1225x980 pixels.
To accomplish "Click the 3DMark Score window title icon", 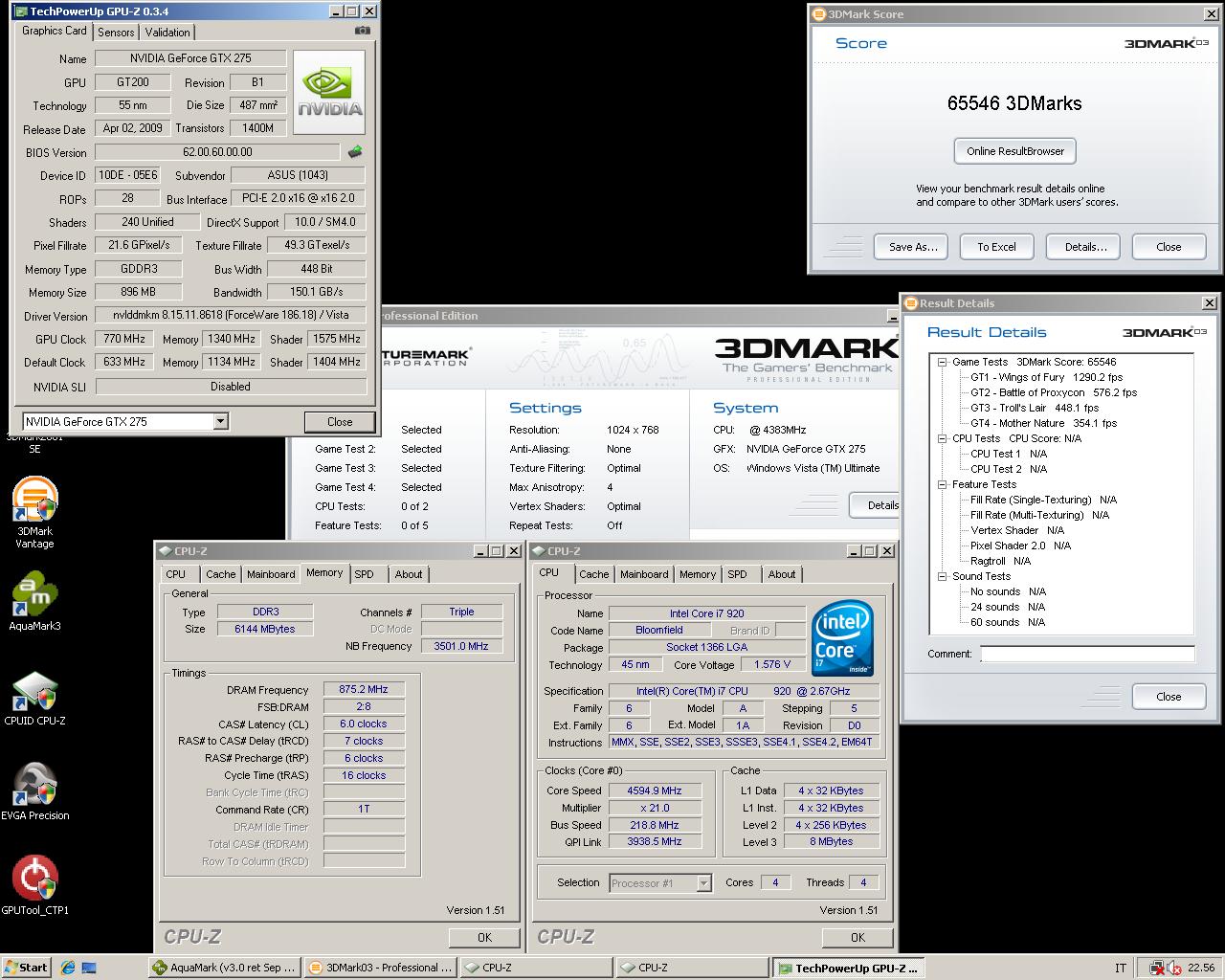I will coord(818,14).
